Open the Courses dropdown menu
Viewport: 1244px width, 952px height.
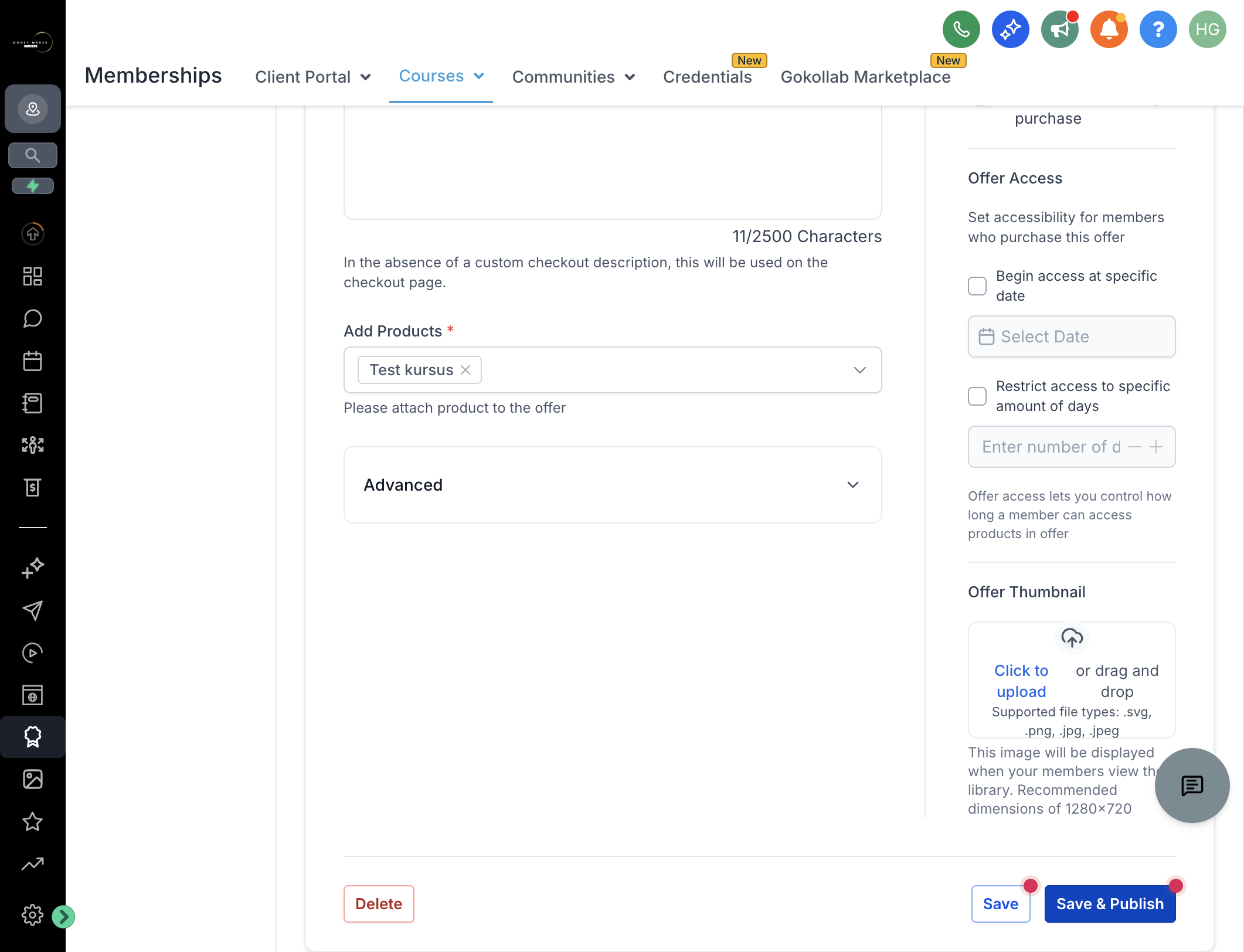pyautogui.click(x=441, y=76)
